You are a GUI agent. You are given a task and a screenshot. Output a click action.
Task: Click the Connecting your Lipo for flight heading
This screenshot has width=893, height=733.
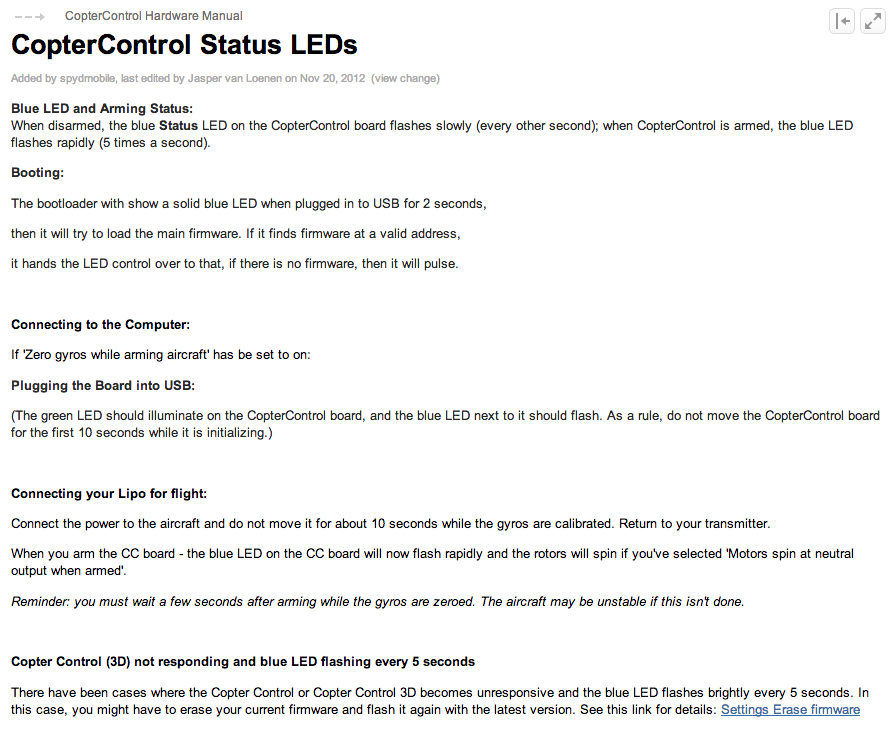(109, 494)
